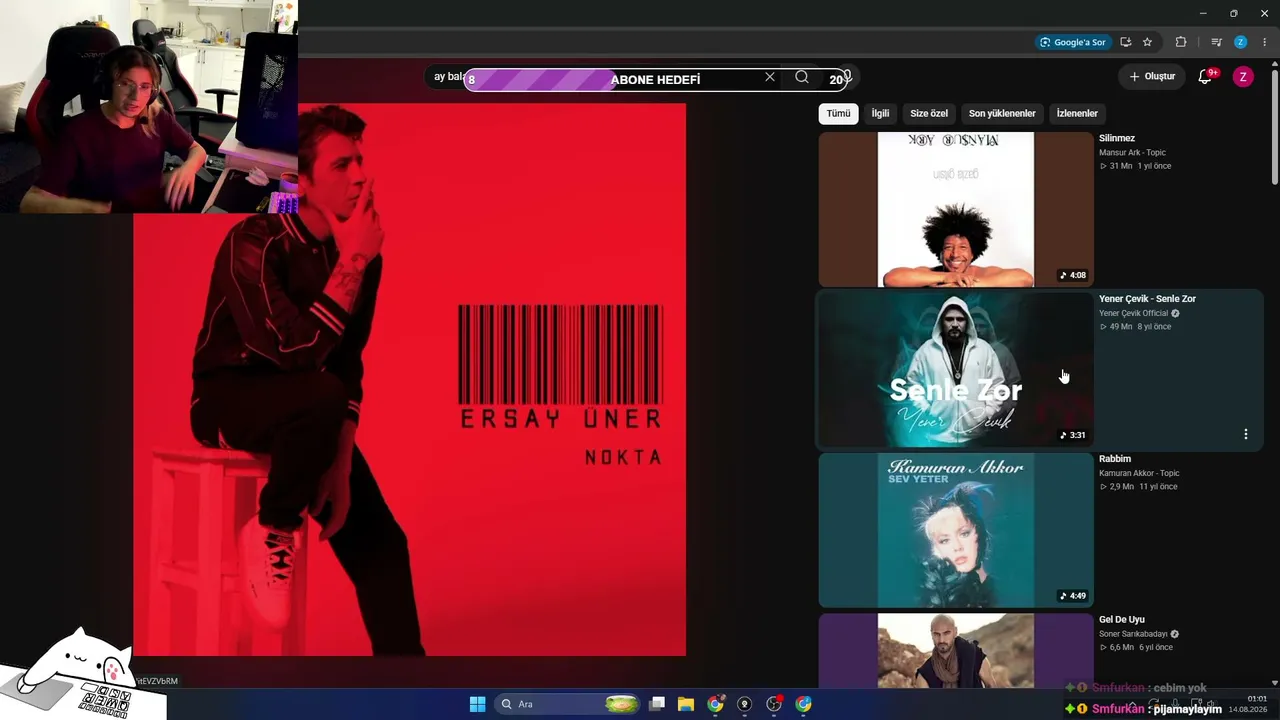The height and width of the screenshot is (720, 1280).
Task: Open File Explorer from the taskbar
Action: tap(686, 704)
